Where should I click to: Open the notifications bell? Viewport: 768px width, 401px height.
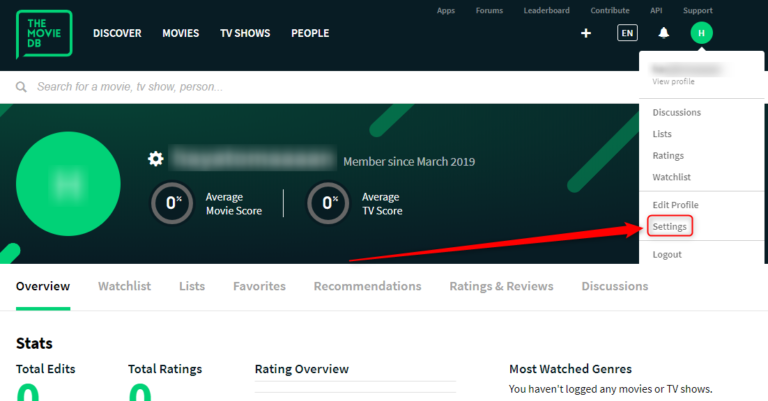(x=663, y=33)
